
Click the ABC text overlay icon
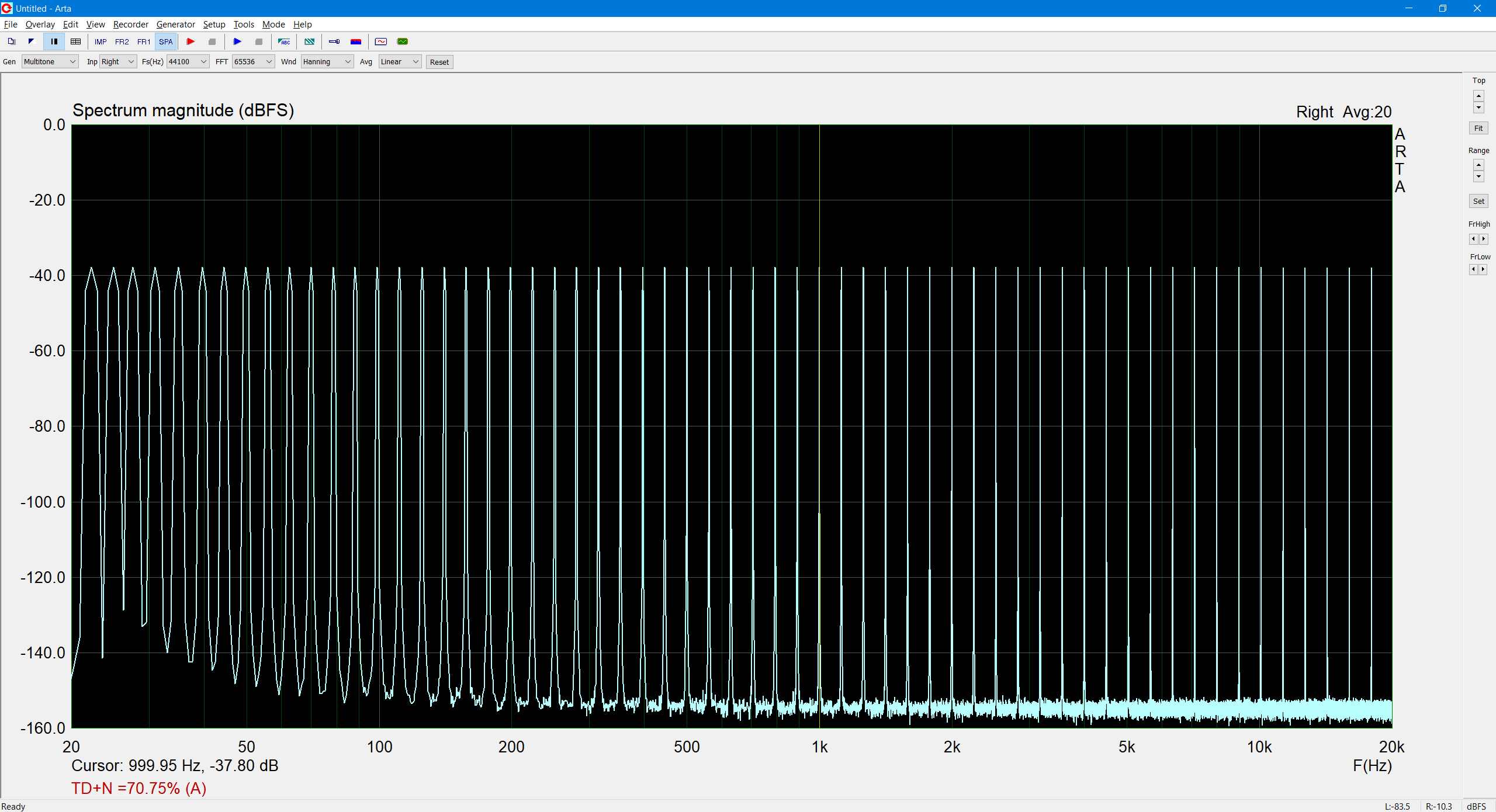[x=284, y=41]
